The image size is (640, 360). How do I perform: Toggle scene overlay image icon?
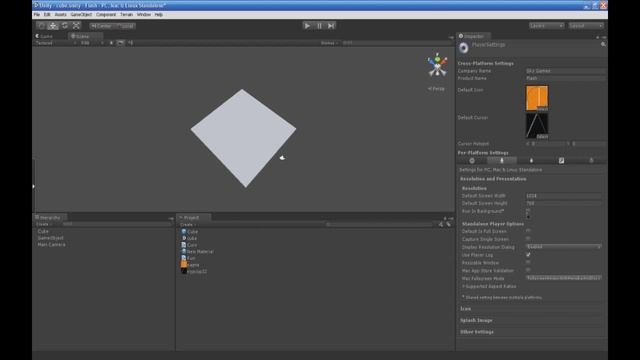pyautogui.click(x=120, y=43)
